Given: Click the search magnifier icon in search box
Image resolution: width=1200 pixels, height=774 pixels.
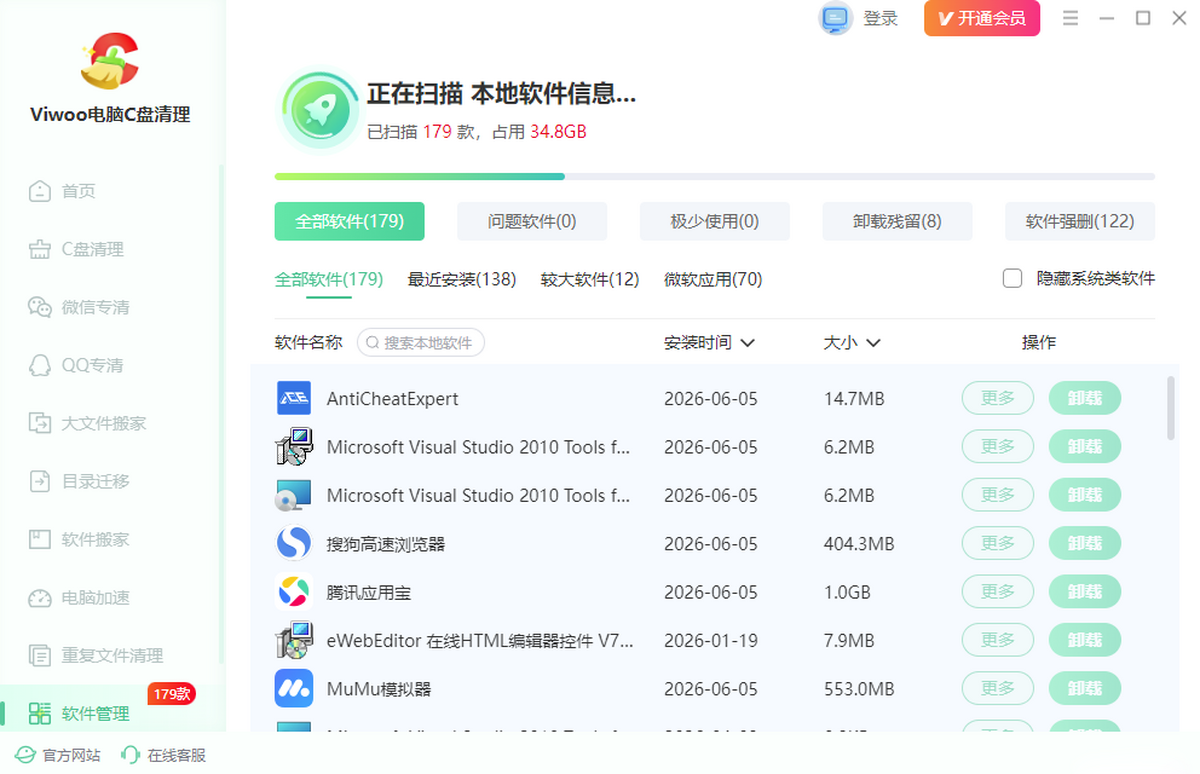Looking at the screenshot, I should 373,343.
